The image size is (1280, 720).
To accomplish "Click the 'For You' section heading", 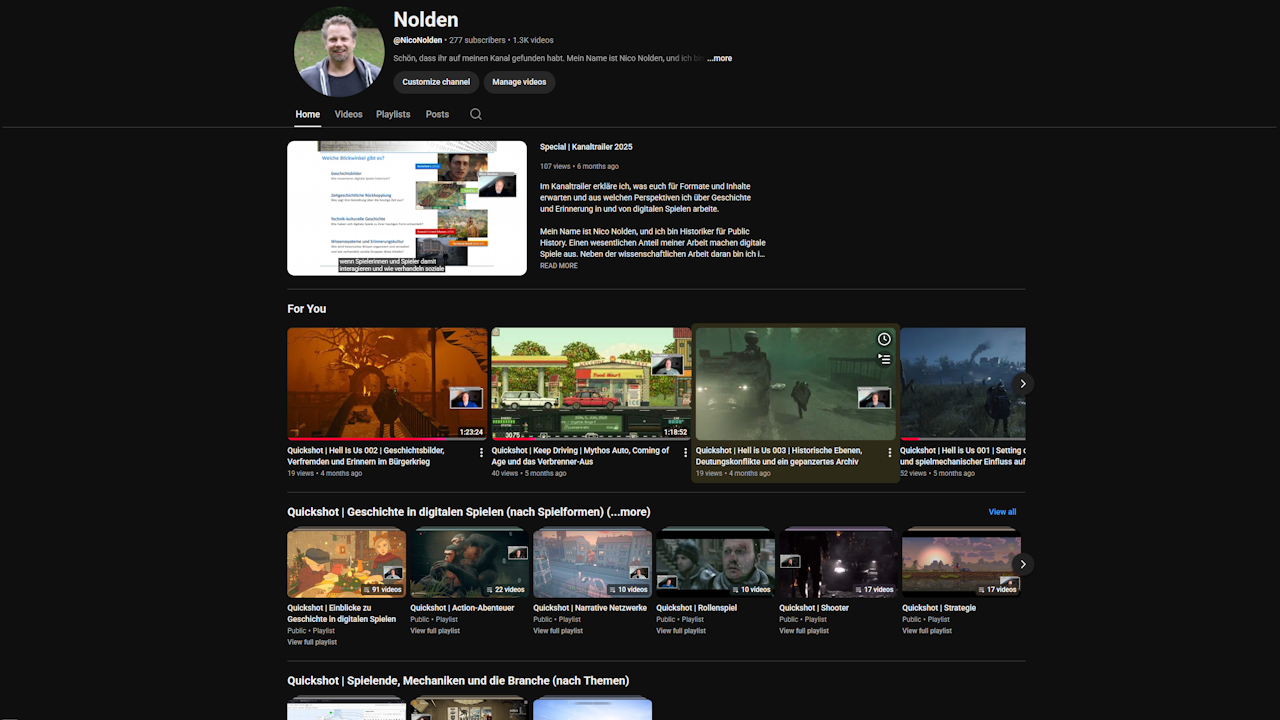I will [x=307, y=309].
